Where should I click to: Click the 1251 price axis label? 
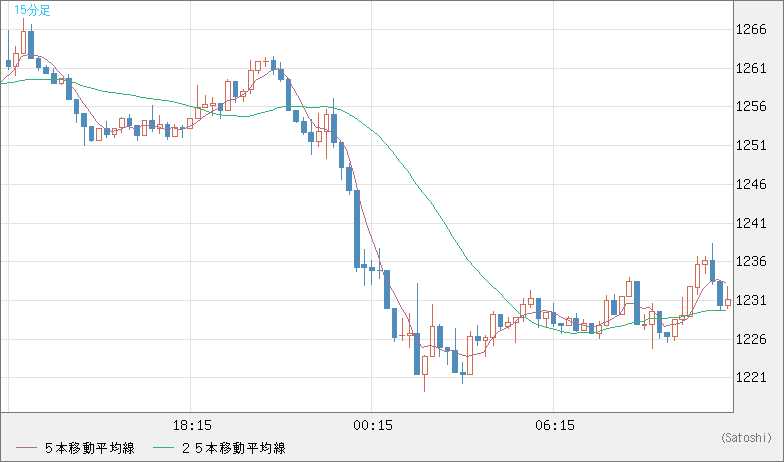pyautogui.click(x=751, y=146)
